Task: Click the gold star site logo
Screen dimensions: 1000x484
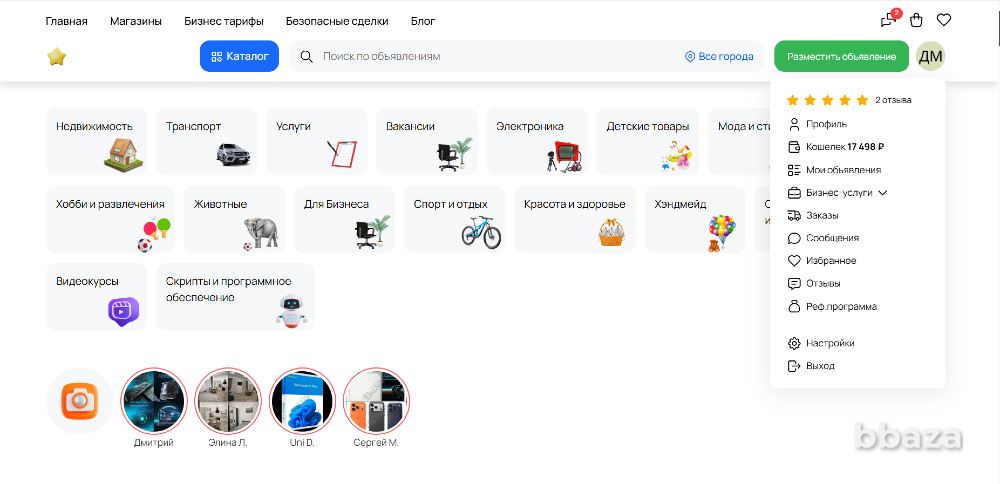Action: [57, 57]
